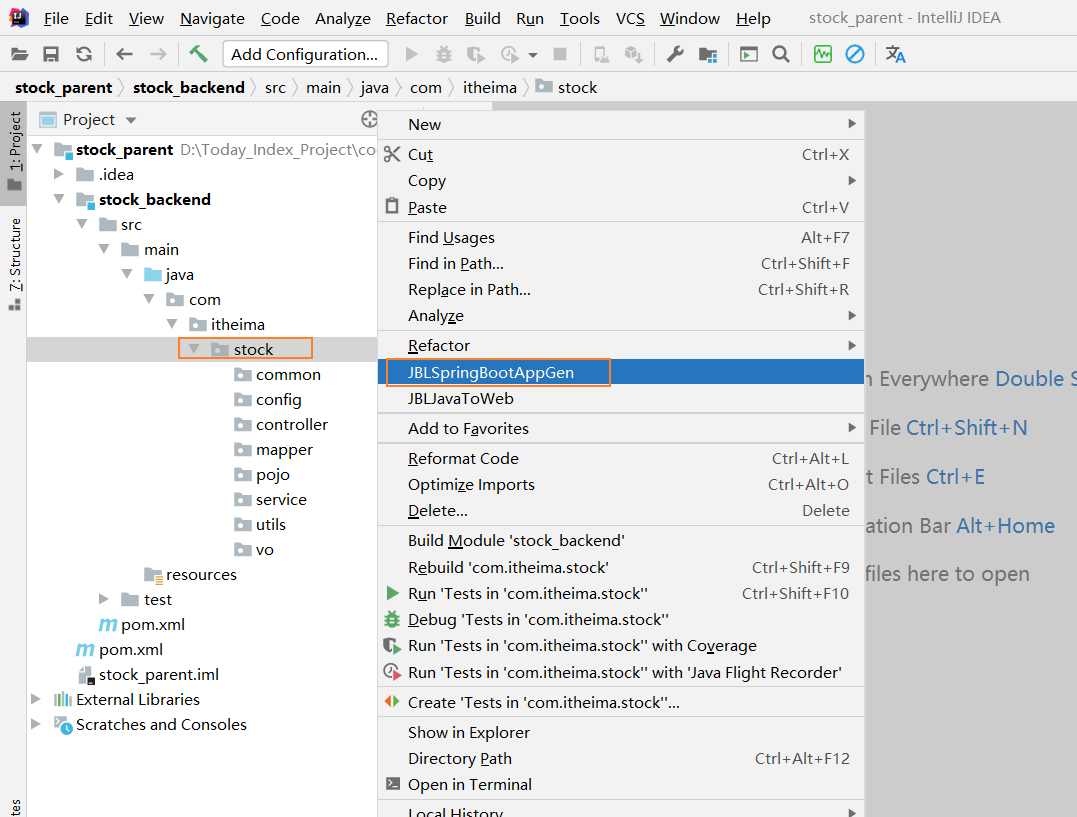Viewport: 1077px width, 817px height.
Task: Click the green Run triangle in toolbar
Action: 411,54
